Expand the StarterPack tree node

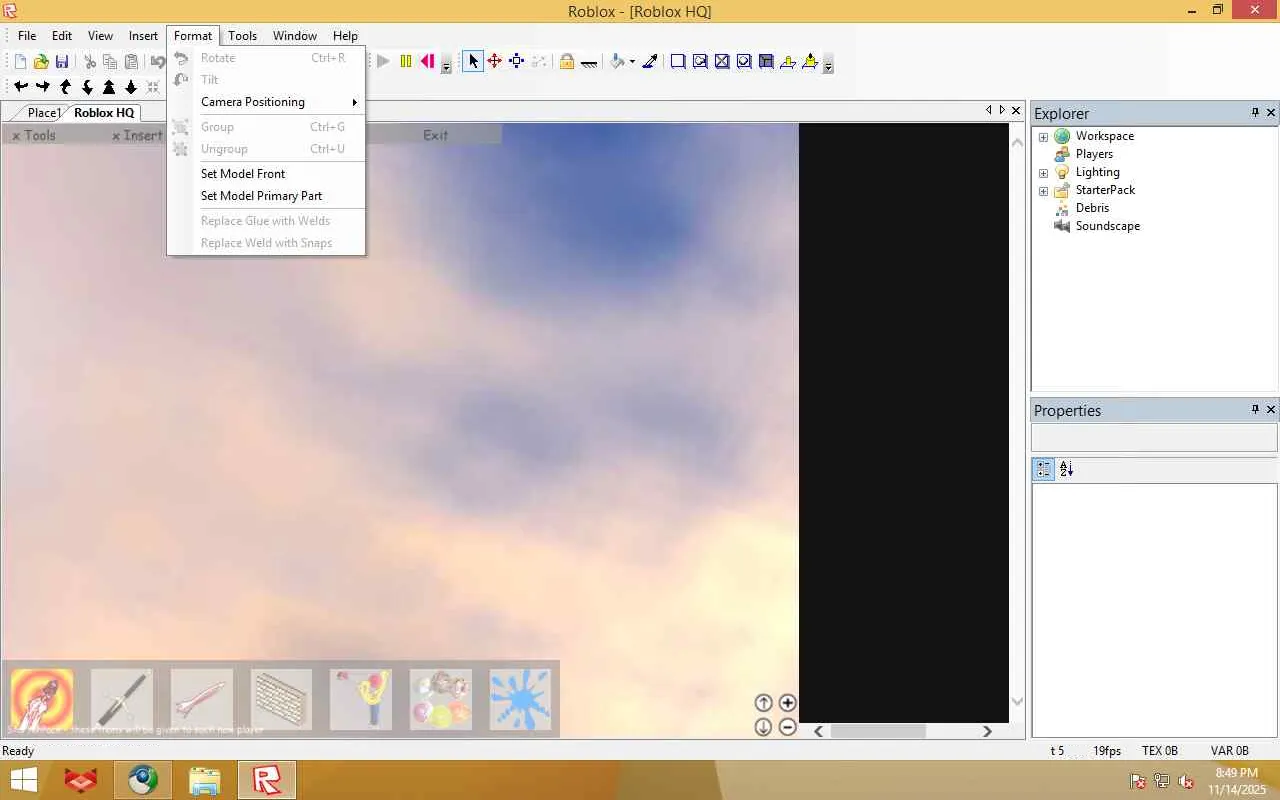1043,191
